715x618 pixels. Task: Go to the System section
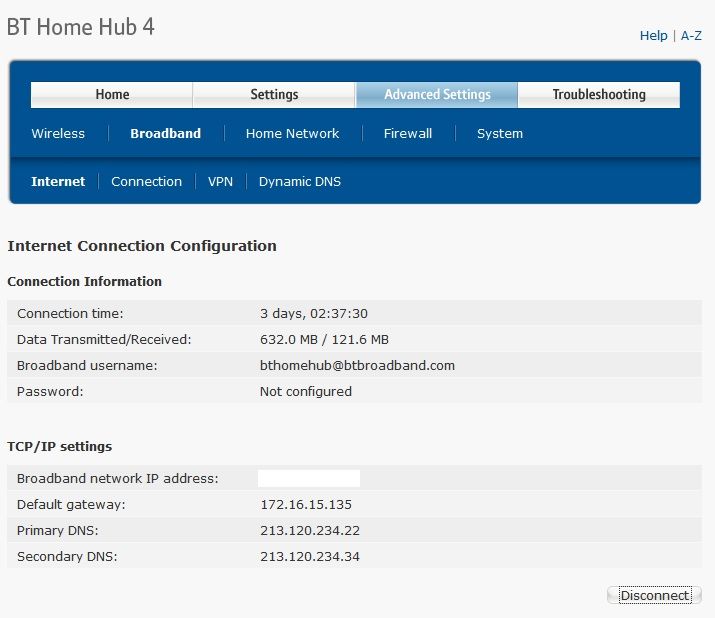500,134
